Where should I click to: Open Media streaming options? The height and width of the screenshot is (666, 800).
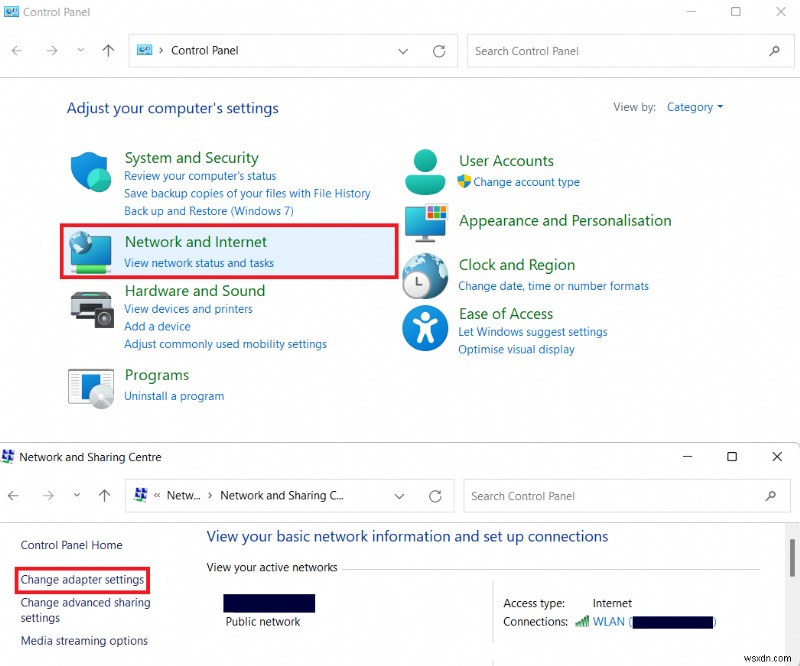pos(83,641)
